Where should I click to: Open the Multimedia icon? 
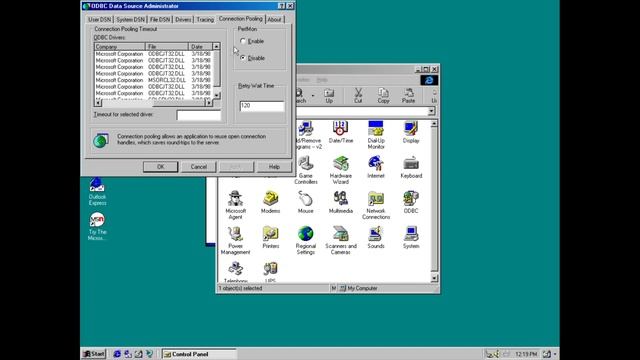coord(340,202)
